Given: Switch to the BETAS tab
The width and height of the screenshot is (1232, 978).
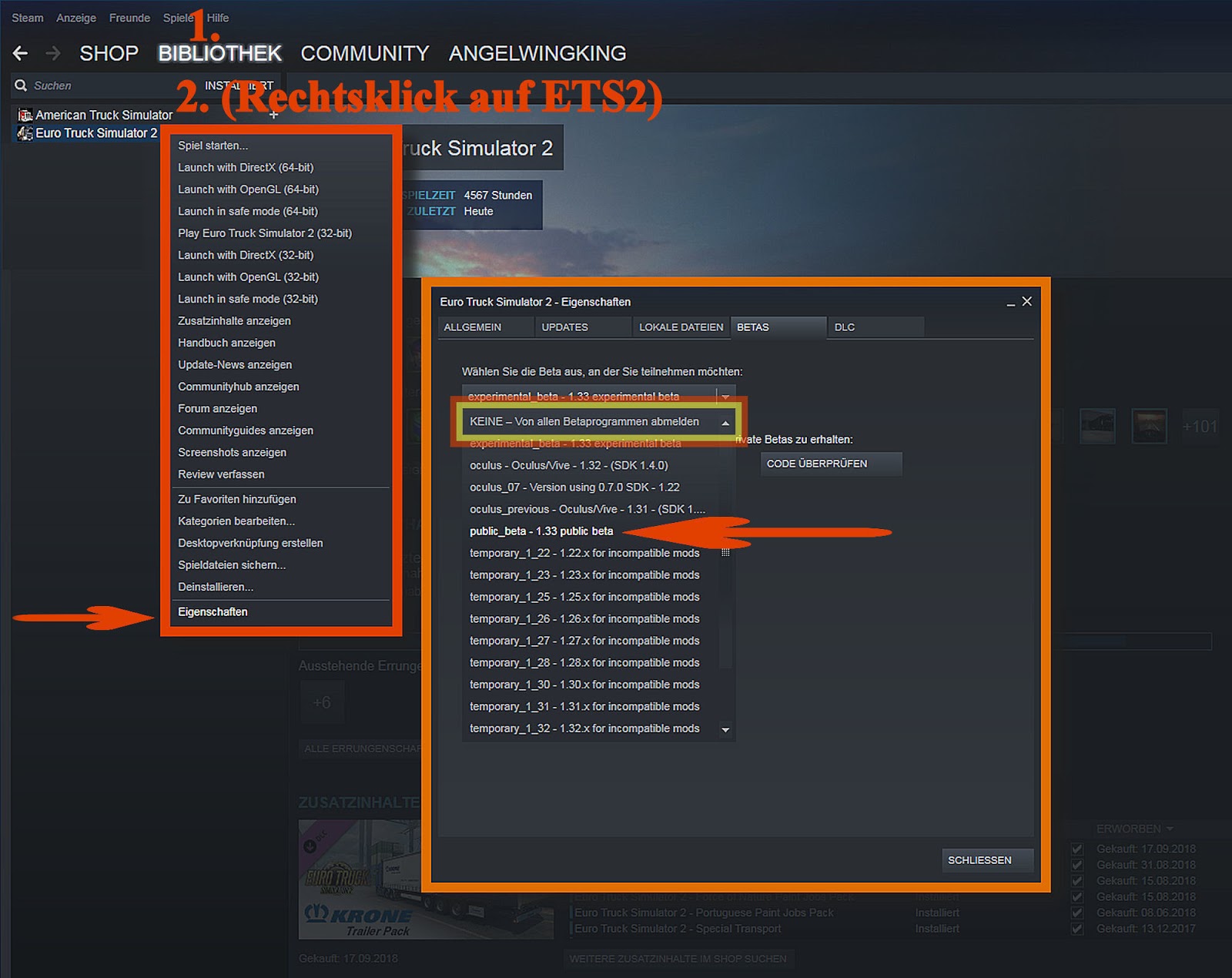Looking at the screenshot, I should [x=778, y=327].
